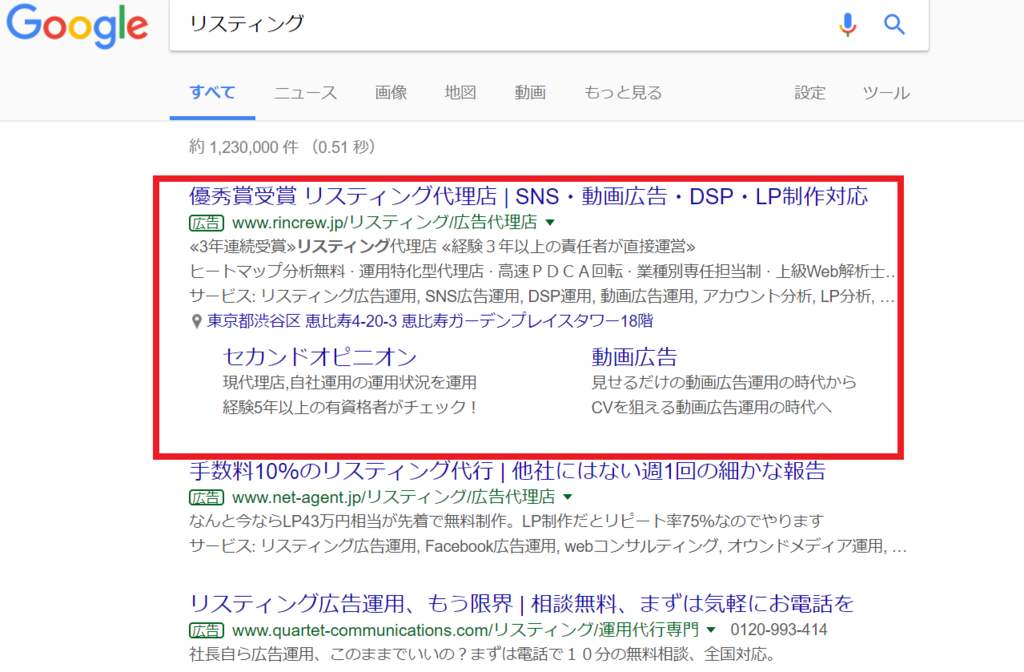Click なんと今ならLP43万円相当 description line
This screenshot has width=1024, height=672.
(x=507, y=521)
